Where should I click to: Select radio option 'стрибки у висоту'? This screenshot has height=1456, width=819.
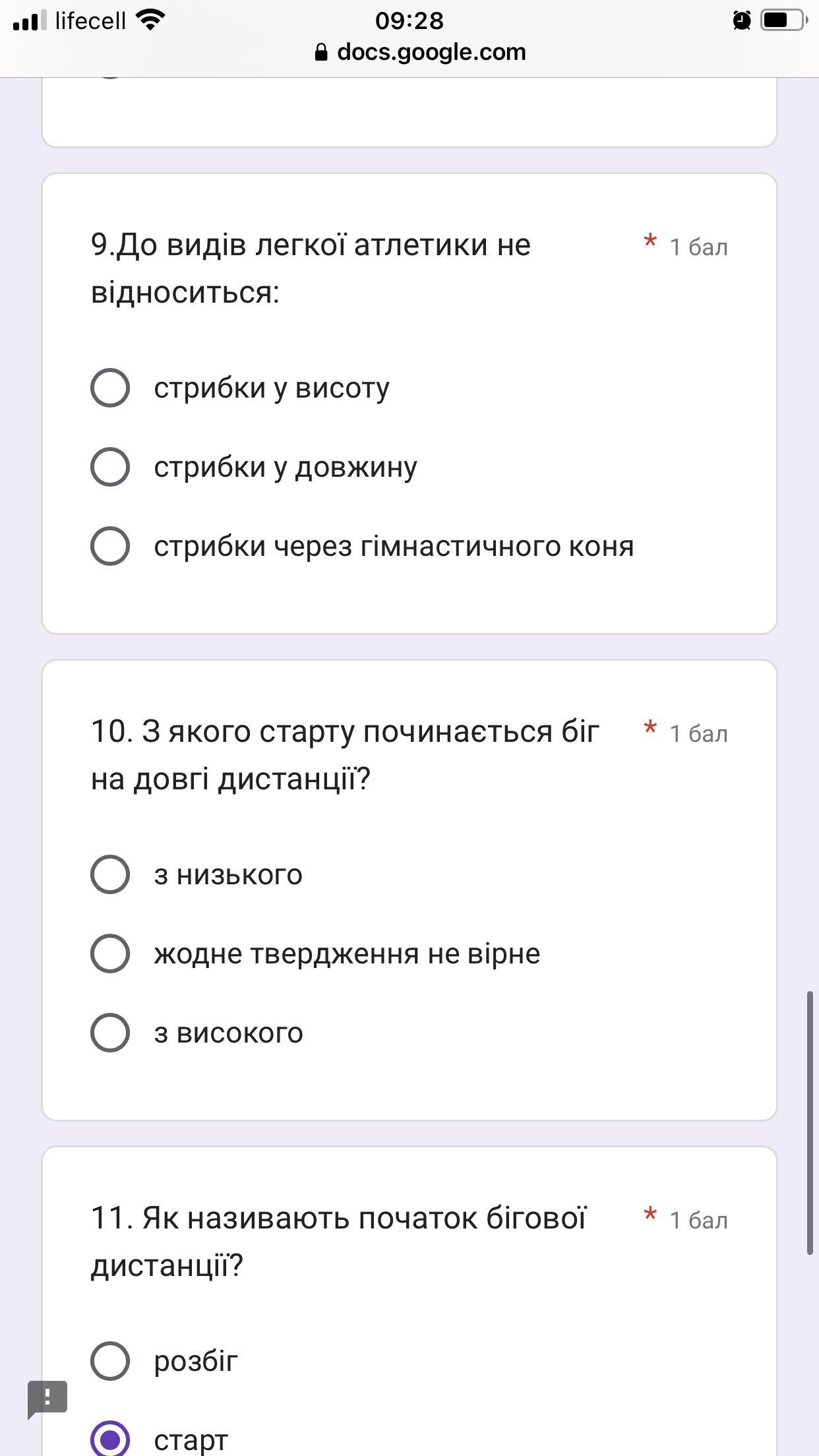110,388
